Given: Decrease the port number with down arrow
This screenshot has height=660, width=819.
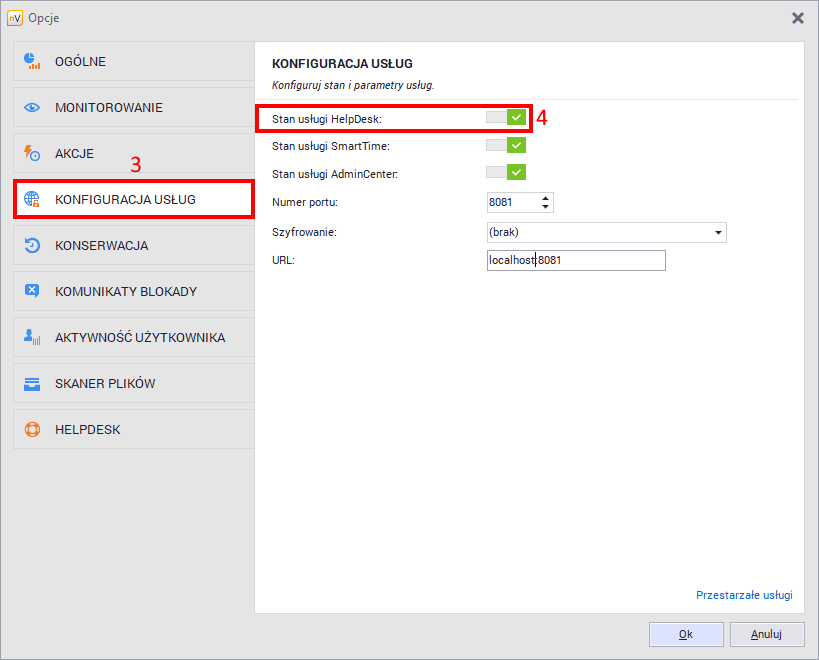Looking at the screenshot, I should tap(545, 207).
